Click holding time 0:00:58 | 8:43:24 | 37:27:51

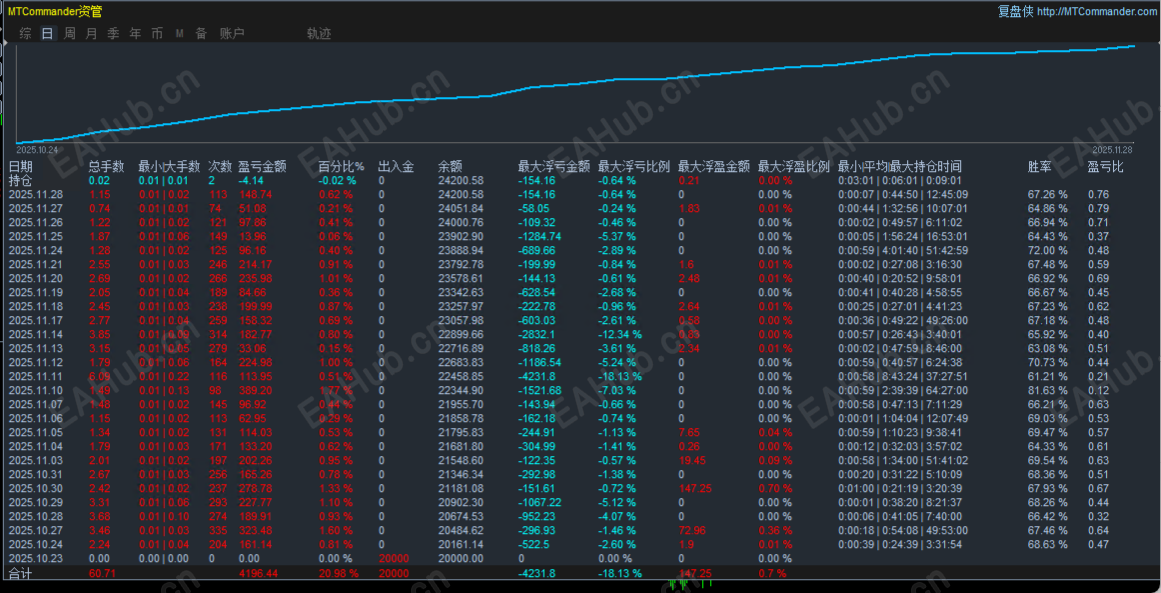click(x=903, y=376)
